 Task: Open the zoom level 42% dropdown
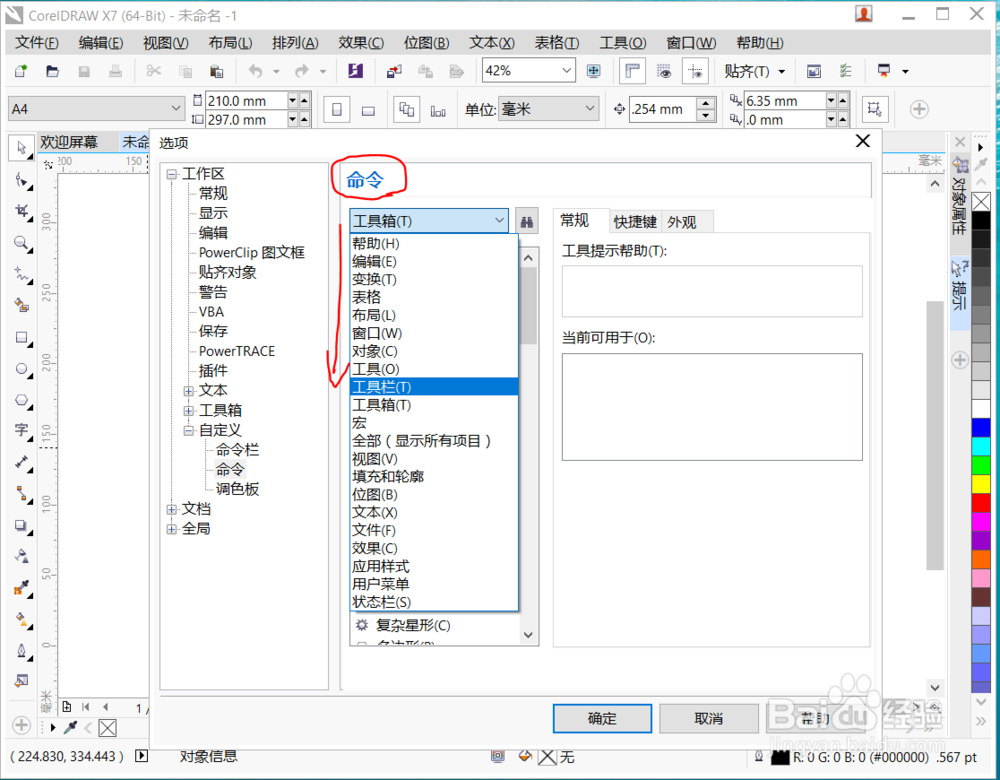coord(566,70)
